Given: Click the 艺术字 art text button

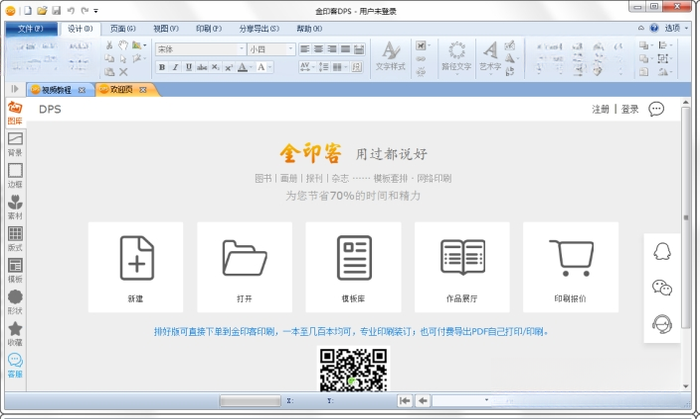Looking at the screenshot, I should click(490, 57).
